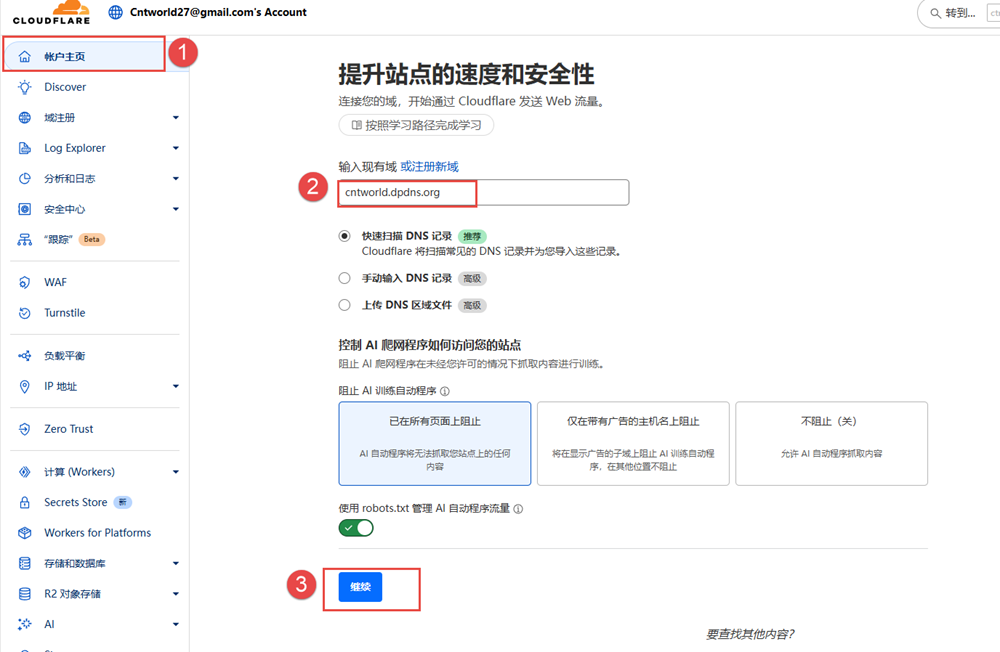Expand the Log Explorer submenu arrow
1000x652 pixels.
[175, 148]
